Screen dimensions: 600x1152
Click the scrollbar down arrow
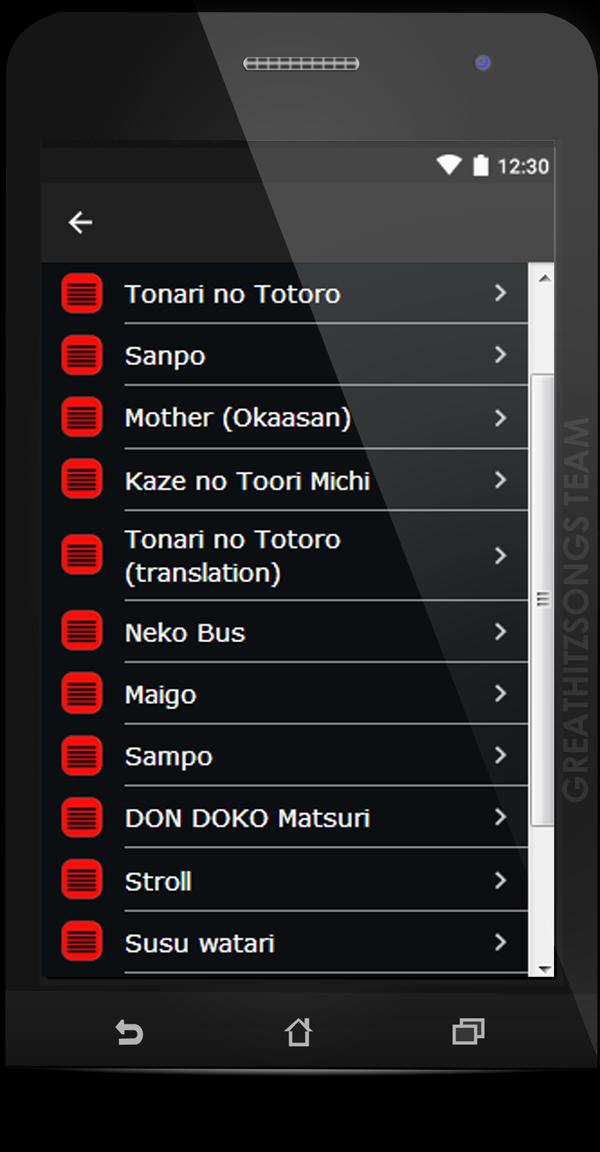tap(544, 969)
